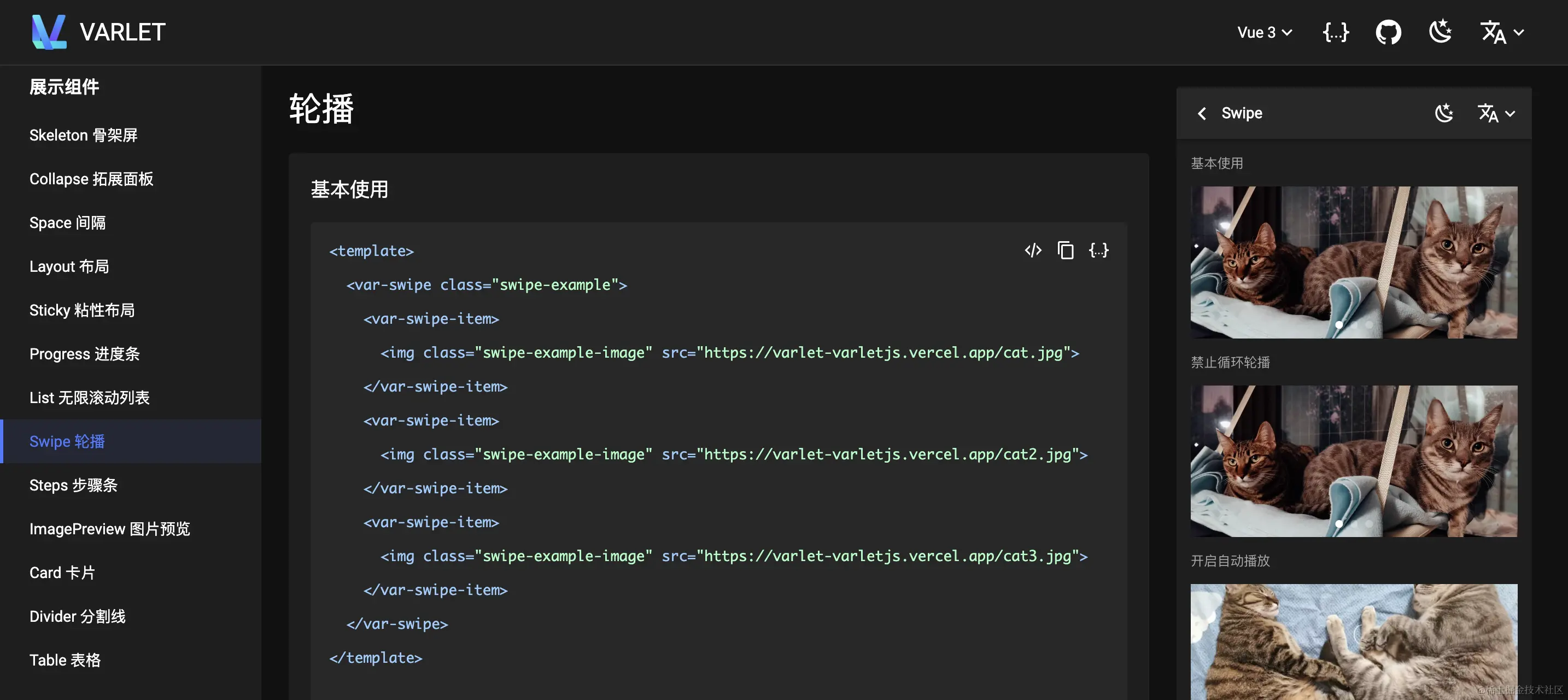The width and height of the screenshot is (1568, 700).
Task: Copy code with the clipboard icon
Action: (1066, 250)
